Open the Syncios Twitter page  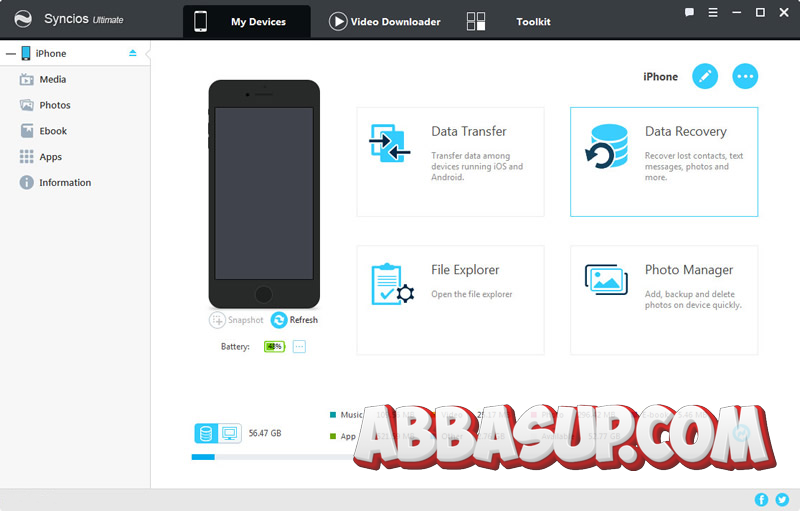click(782, 500)
